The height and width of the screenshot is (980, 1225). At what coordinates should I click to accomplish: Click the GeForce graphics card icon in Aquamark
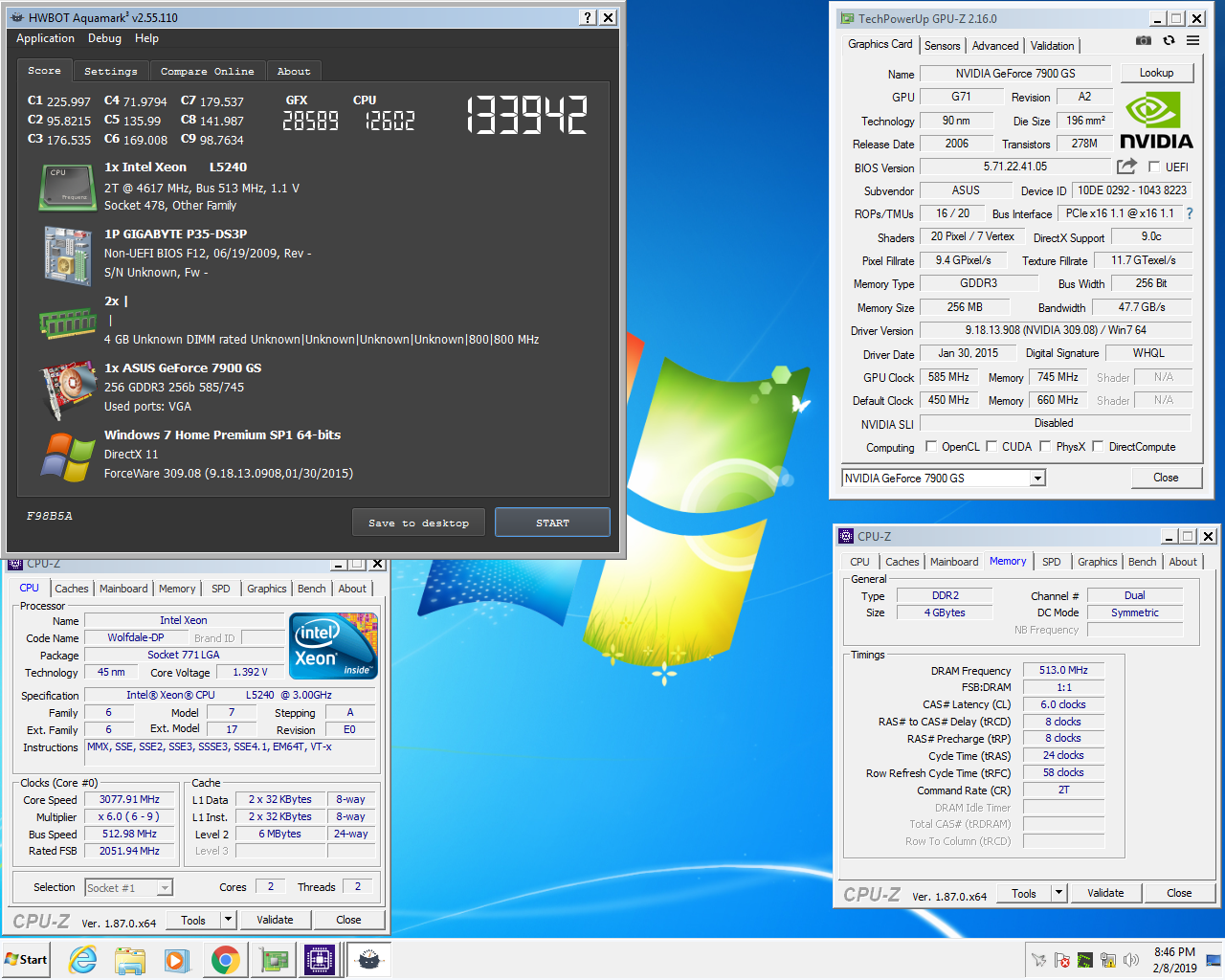click(x=67, y=390)
